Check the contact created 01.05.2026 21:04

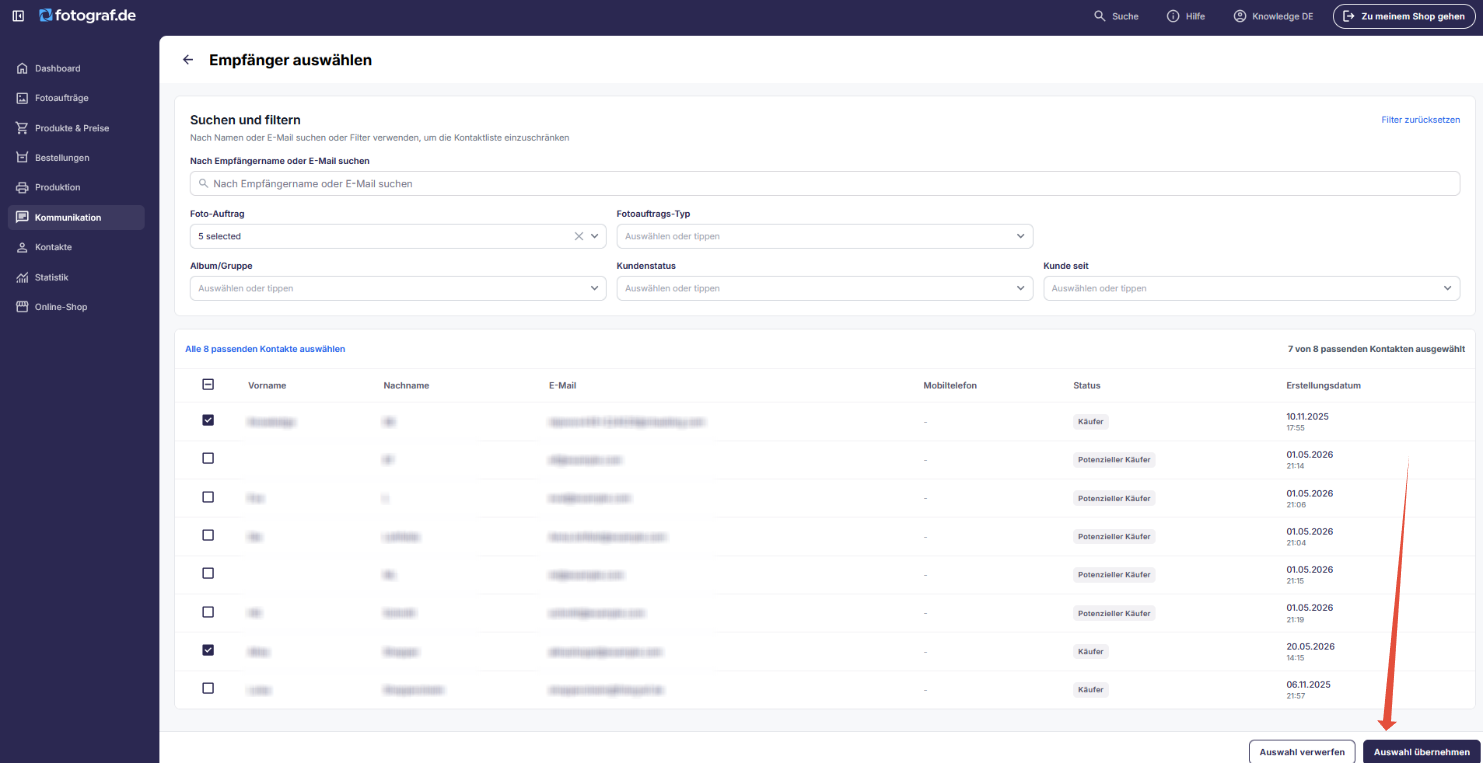(x=208, y=535)
